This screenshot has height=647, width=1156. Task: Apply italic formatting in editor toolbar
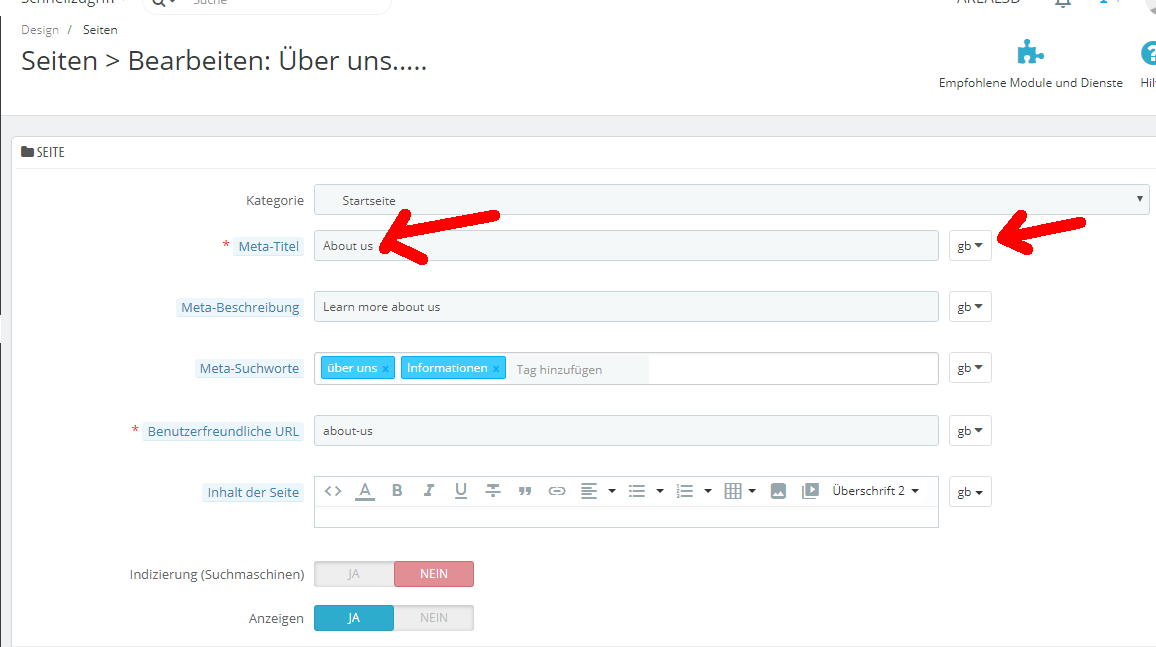pos(428,491)
